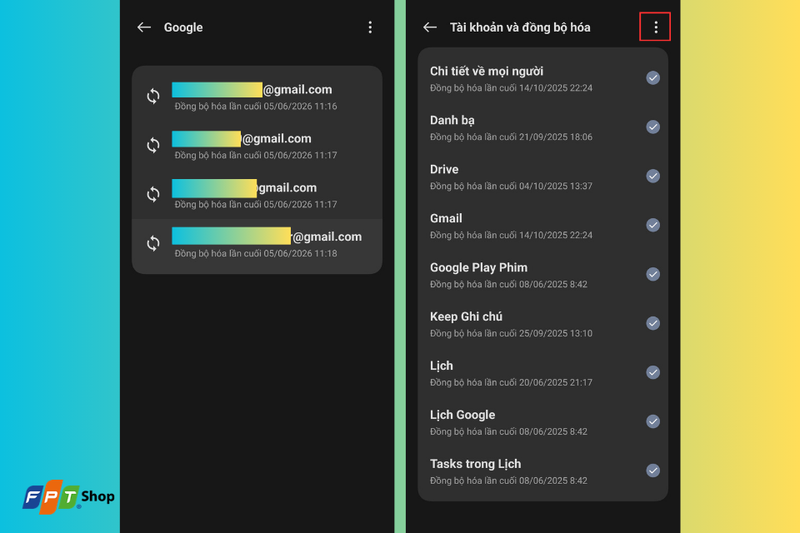Image resolution: width=800 pixels, height=533 pixels.
Task: Uncheck Gmail sync checkbox
Action: 653,225
